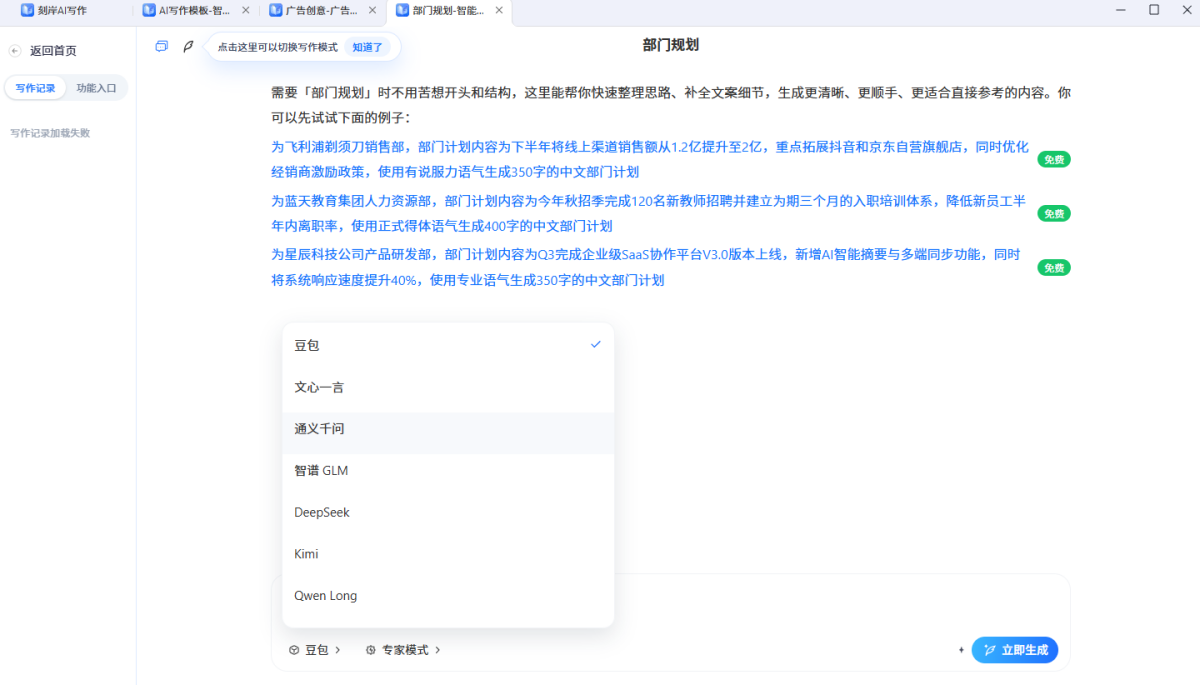
Task: Click the feather writing mode icon
Action: (188, 46)
